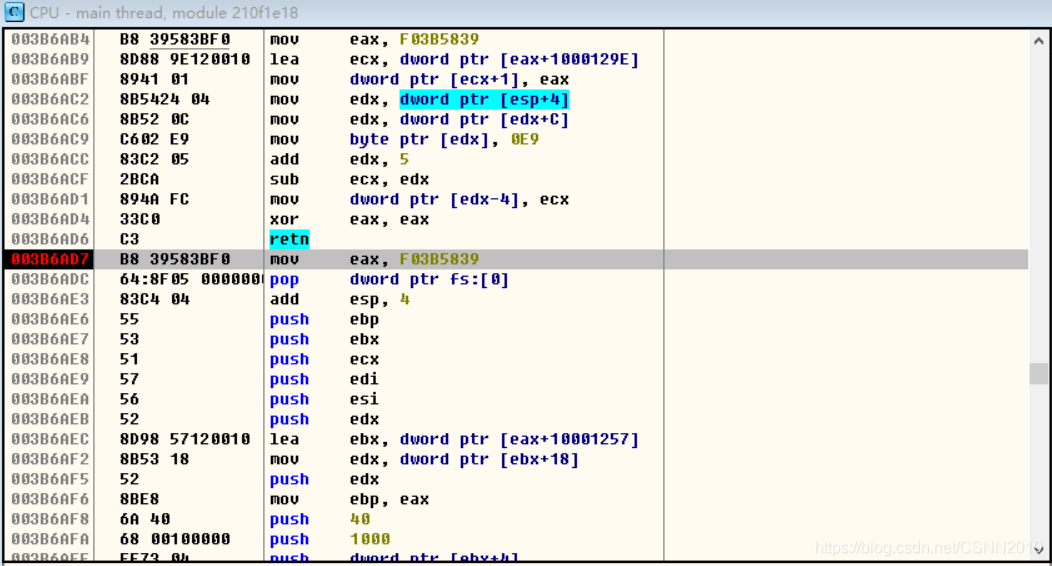1052x566 pixels.
Task: Click the scroll up arrow in disassembly pane
Action: coord(1039,41)
